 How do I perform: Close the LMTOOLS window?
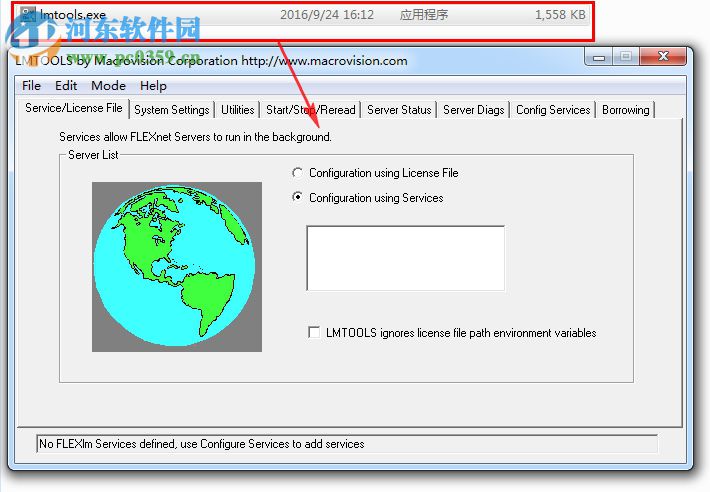[663, 57]
